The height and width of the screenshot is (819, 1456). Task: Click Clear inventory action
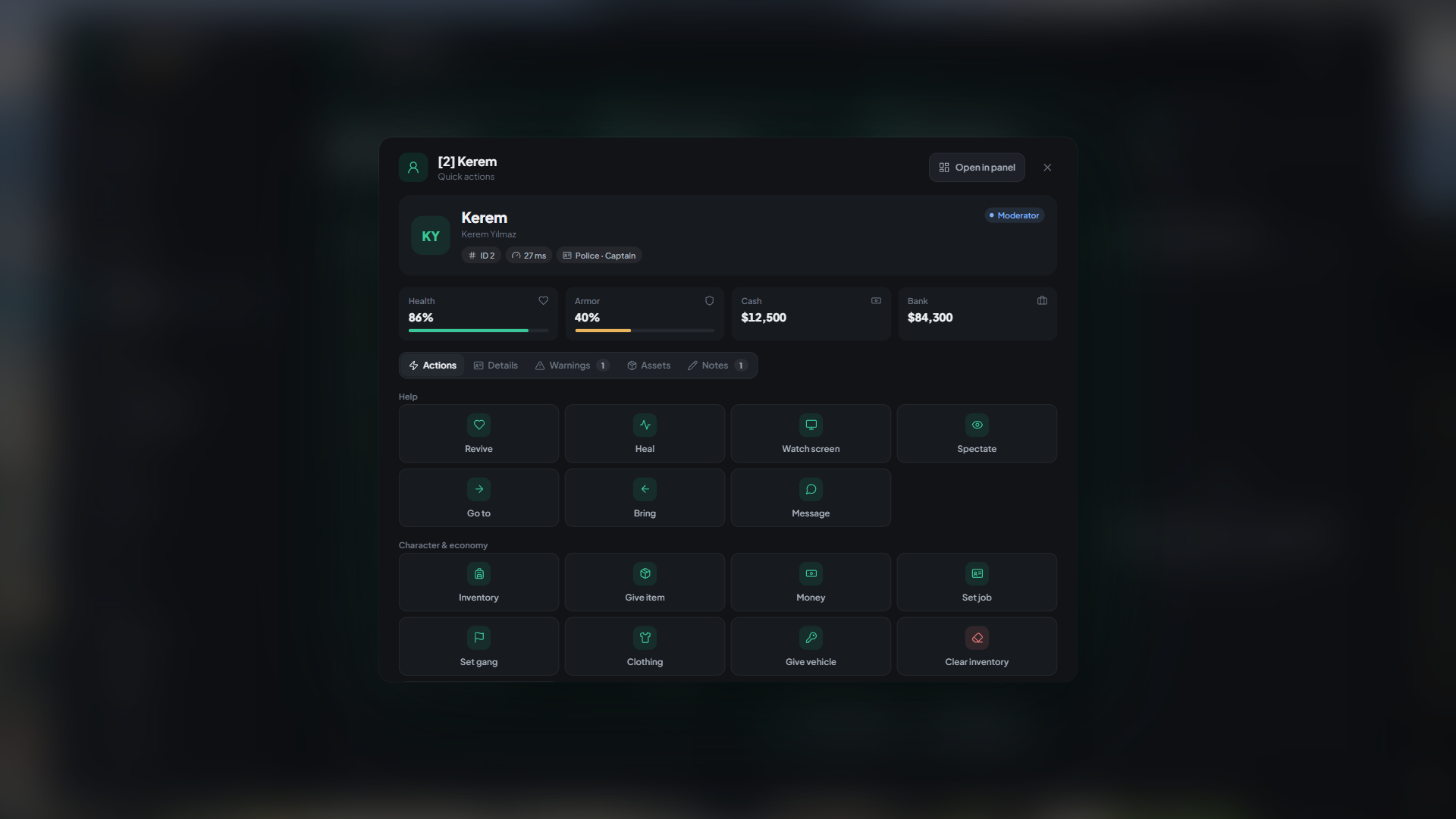[977, 646]
